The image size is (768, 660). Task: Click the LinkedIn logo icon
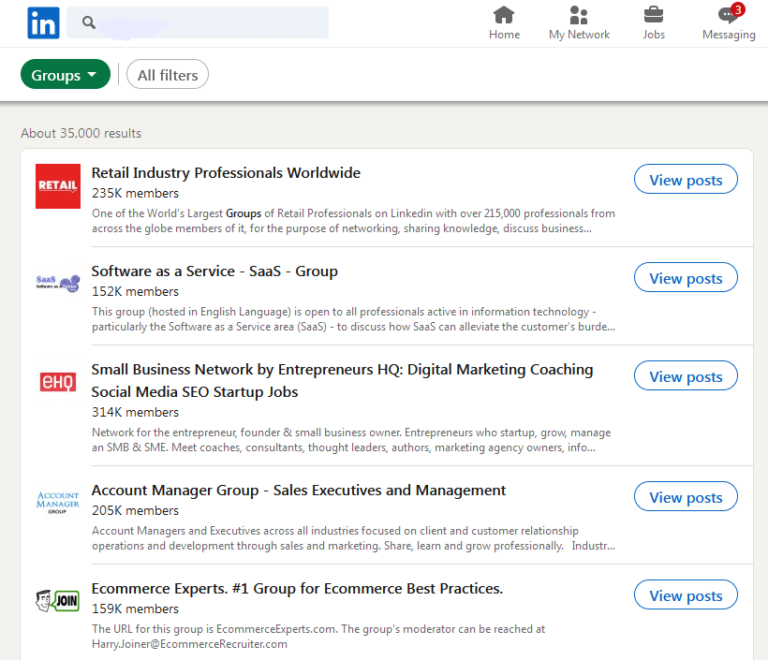(43, 22)
